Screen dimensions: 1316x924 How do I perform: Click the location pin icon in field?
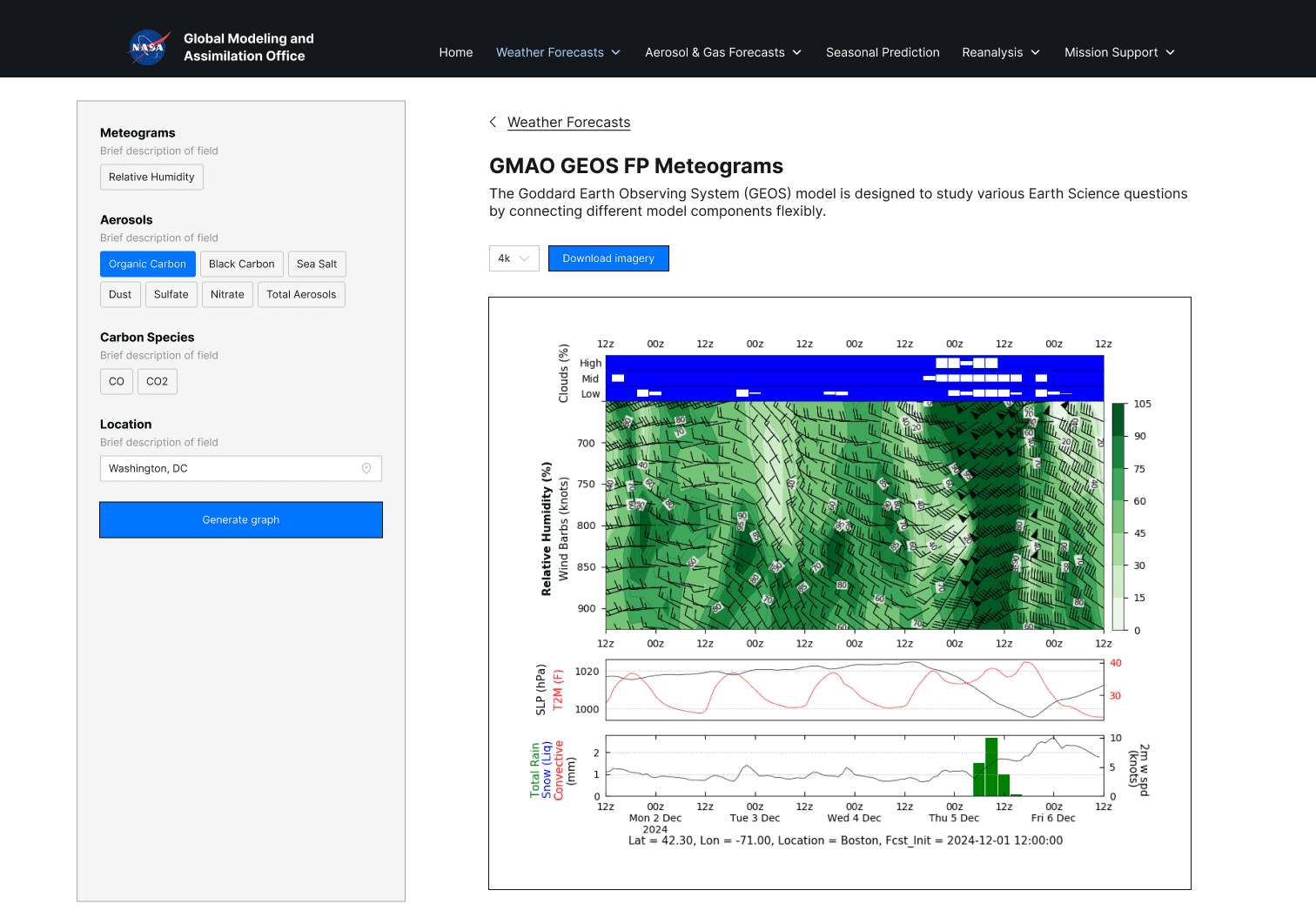tap(366, 469)
